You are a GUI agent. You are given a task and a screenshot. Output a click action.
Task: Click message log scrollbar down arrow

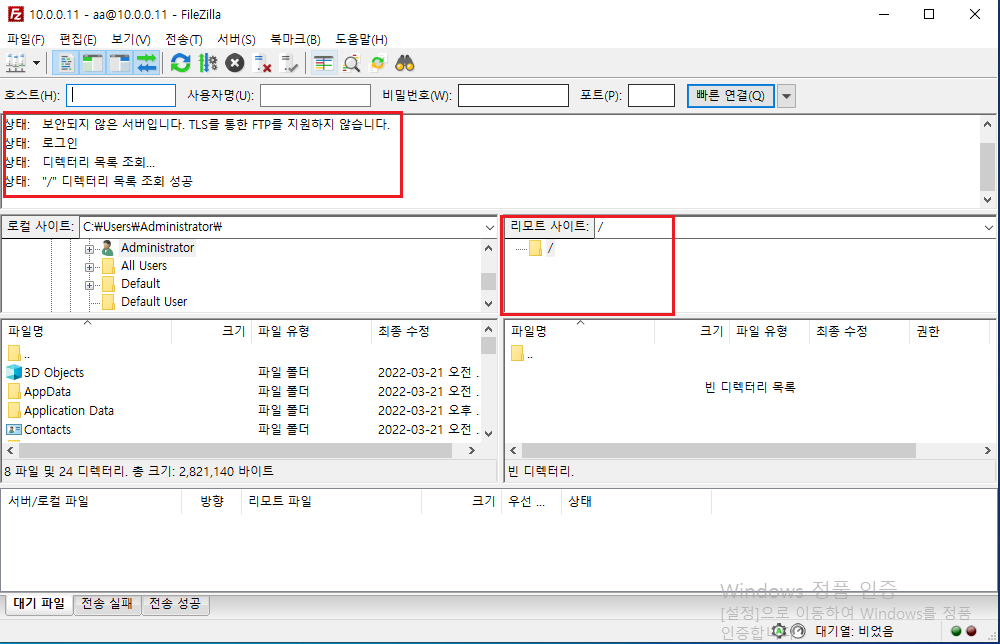click(x=987, y=200)
